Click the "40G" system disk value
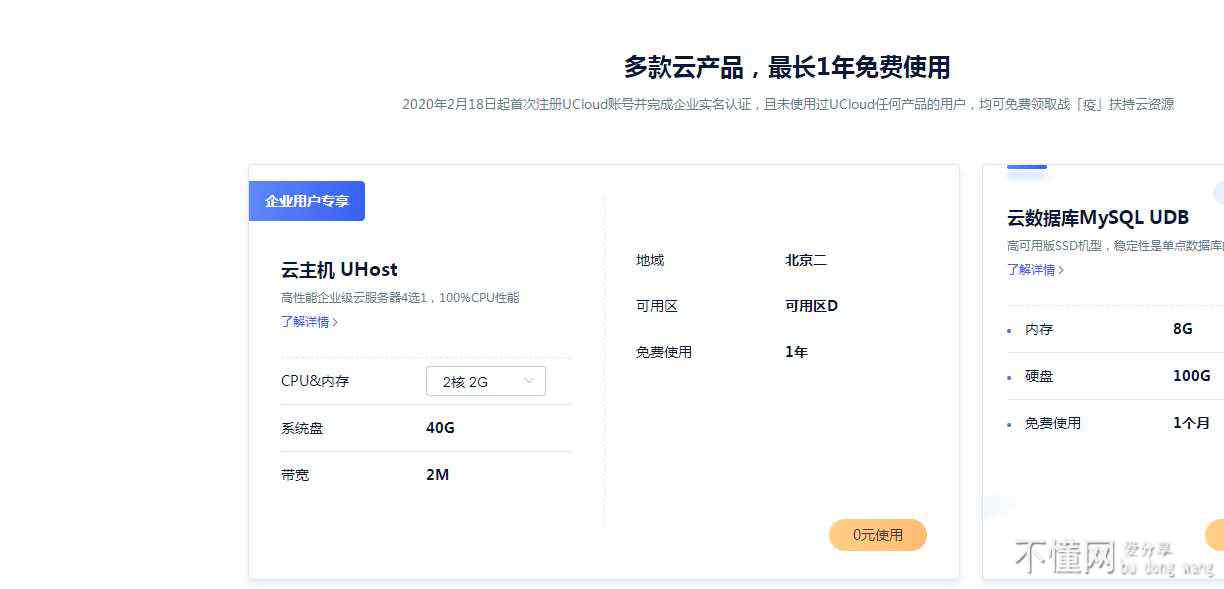1224x589 pixels. 440,428
